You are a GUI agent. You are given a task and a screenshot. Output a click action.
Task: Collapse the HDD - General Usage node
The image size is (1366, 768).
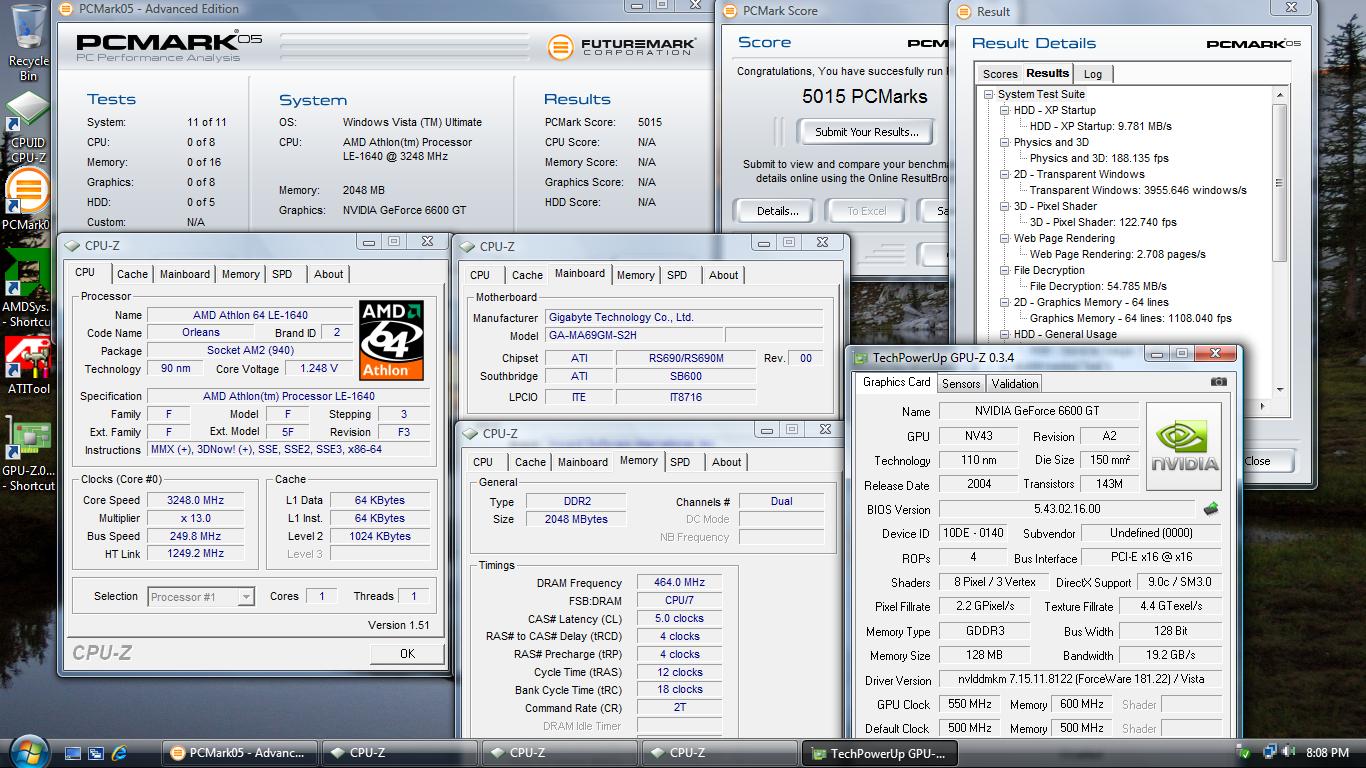[x=1005, y=334]
